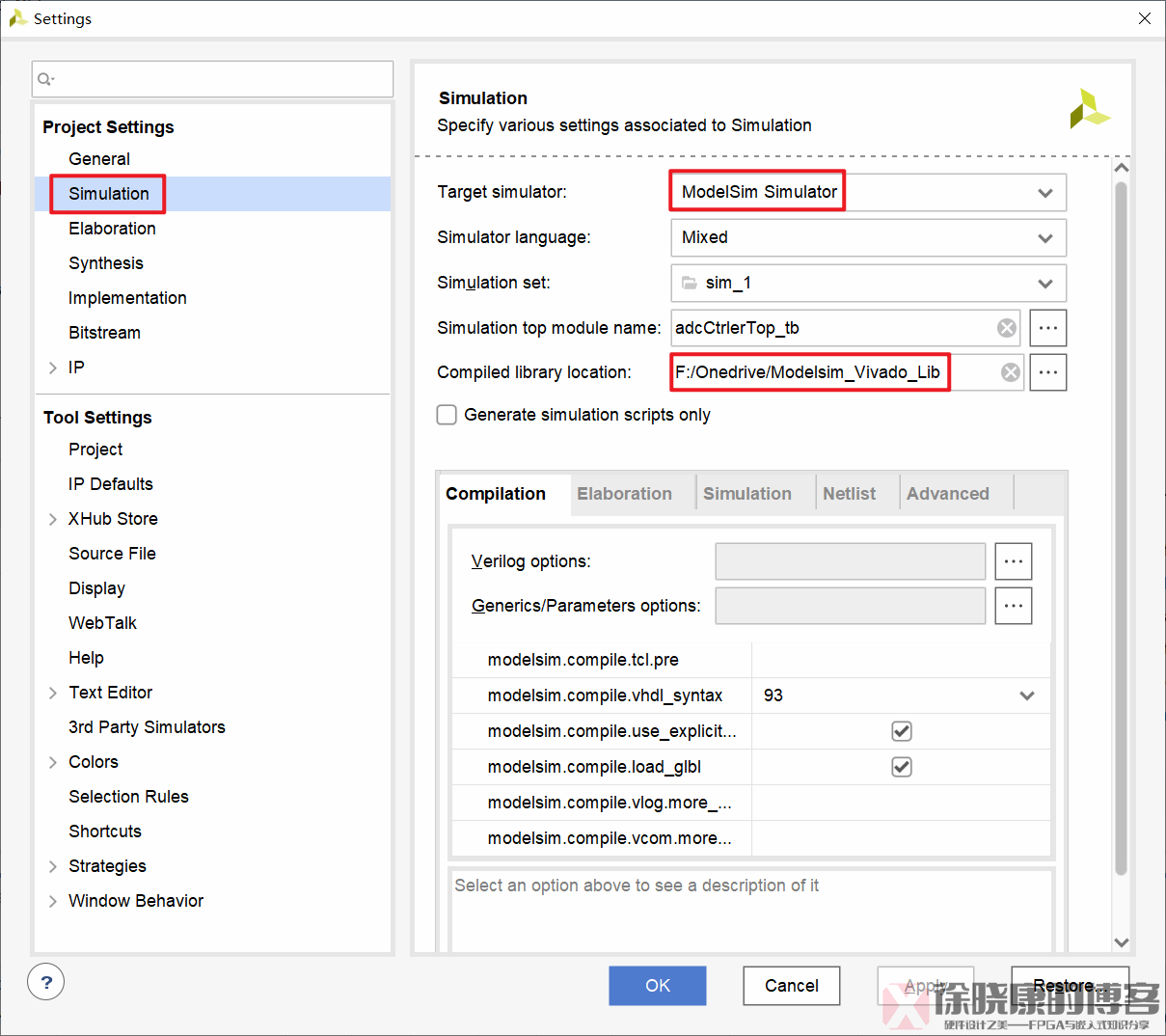Screen dimensions: 1166x1036
Task: Click the Apply button
Action: pos(926,986)
